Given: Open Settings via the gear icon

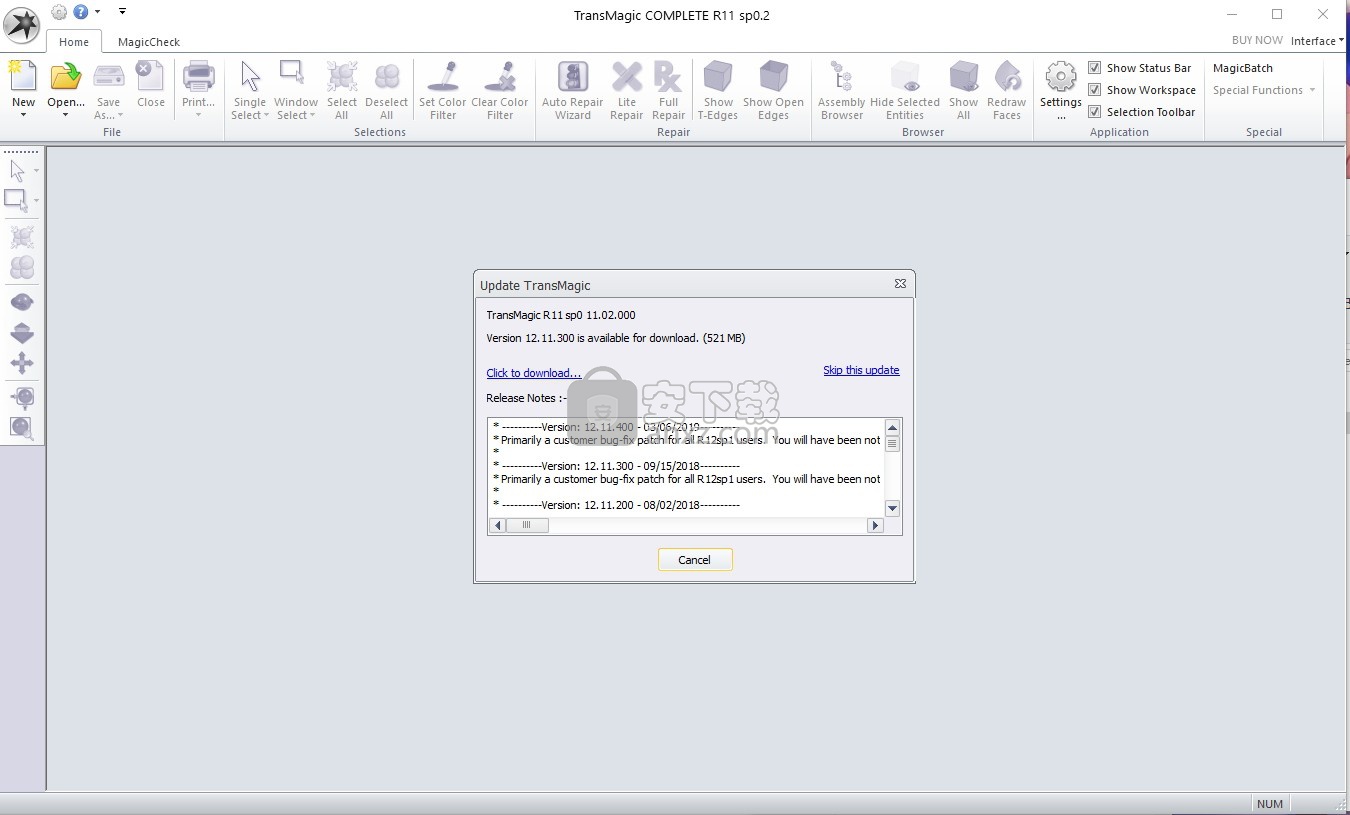Looking at the screenshot, I should 1061,77.
